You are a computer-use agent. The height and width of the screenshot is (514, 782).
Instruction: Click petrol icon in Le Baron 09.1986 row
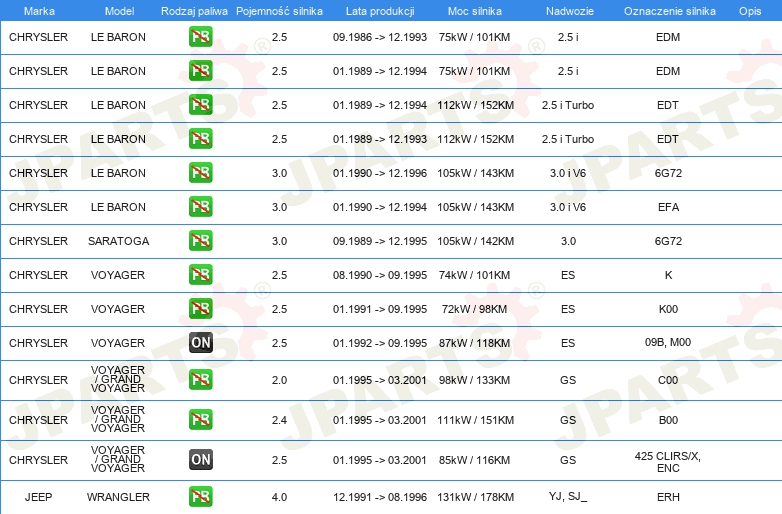(200, 37)
